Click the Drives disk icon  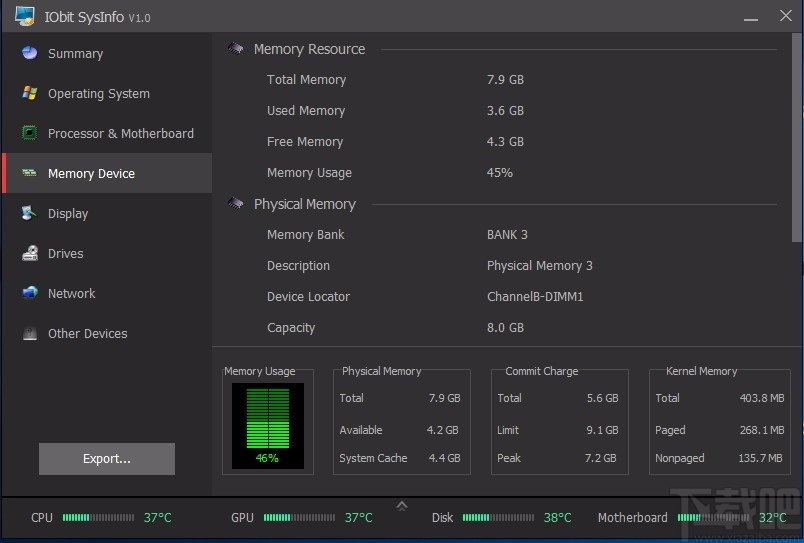[30, 253]
